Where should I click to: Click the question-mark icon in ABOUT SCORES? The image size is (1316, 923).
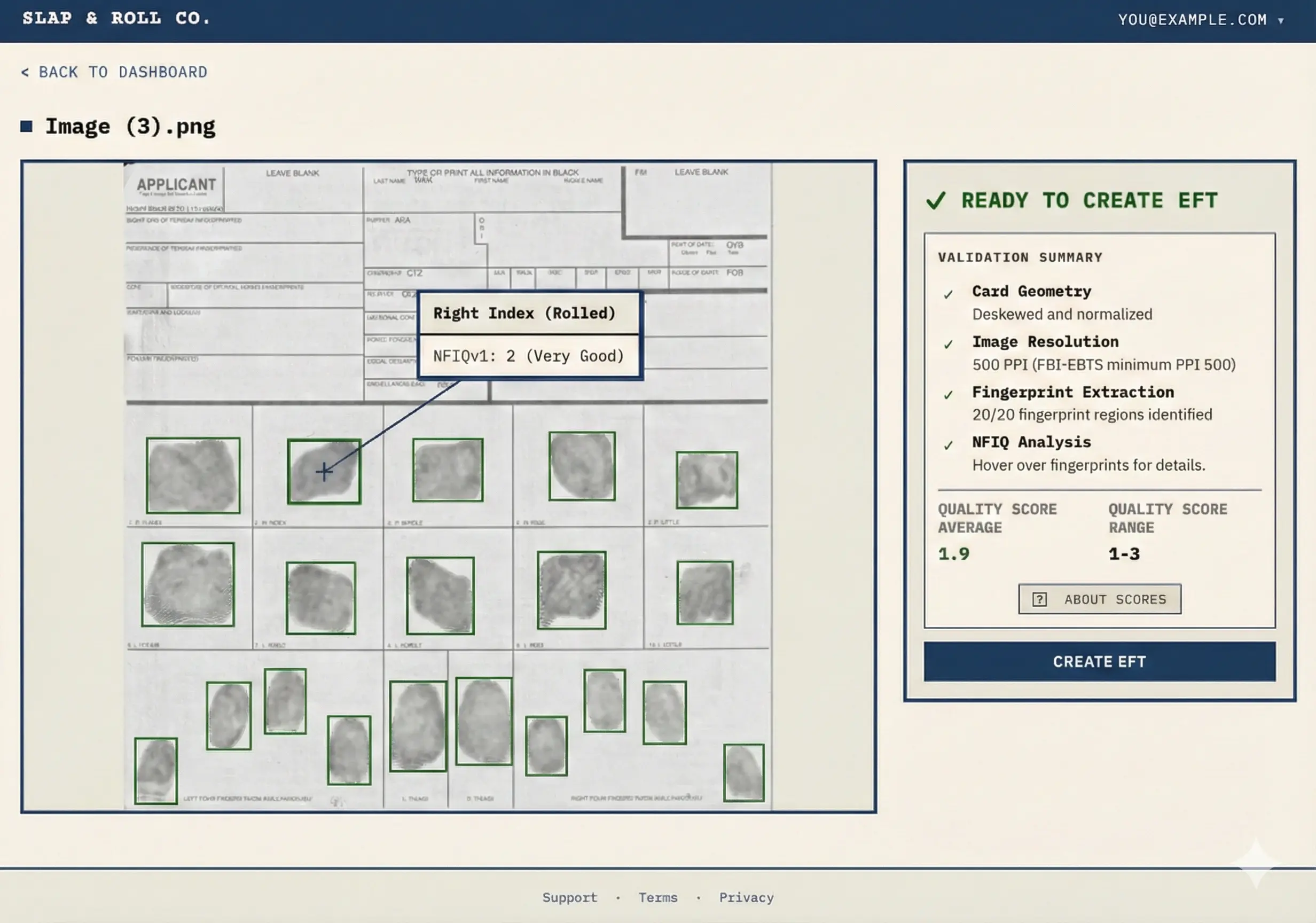[1040, 599]
